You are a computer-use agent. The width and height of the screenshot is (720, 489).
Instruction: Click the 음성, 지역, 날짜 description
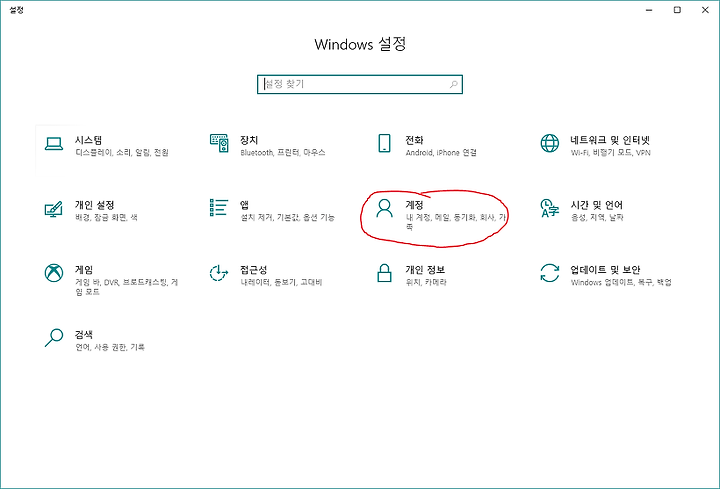click(597, 217)
